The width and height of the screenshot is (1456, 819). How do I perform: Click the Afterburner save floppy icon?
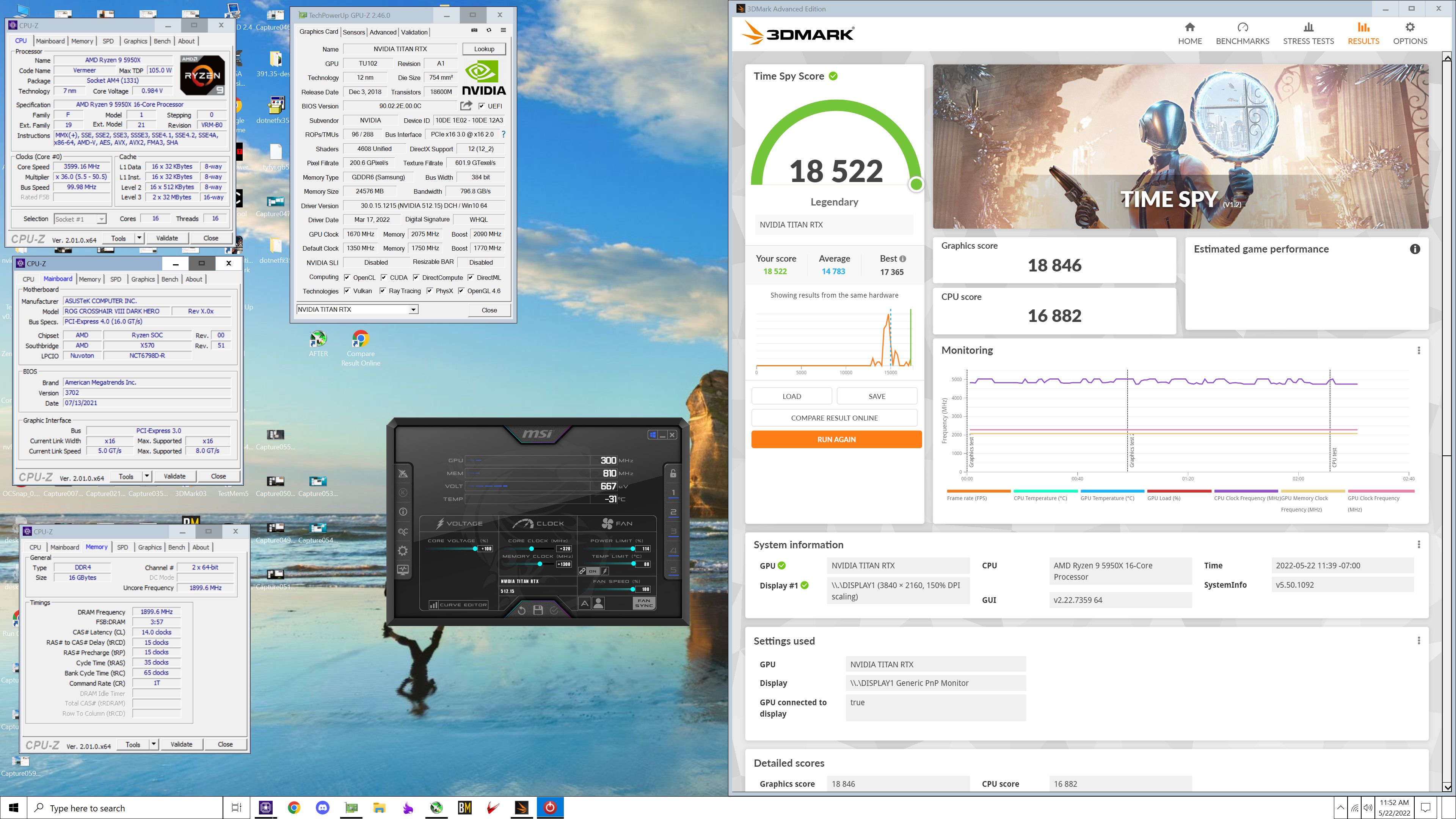(538, 610)
